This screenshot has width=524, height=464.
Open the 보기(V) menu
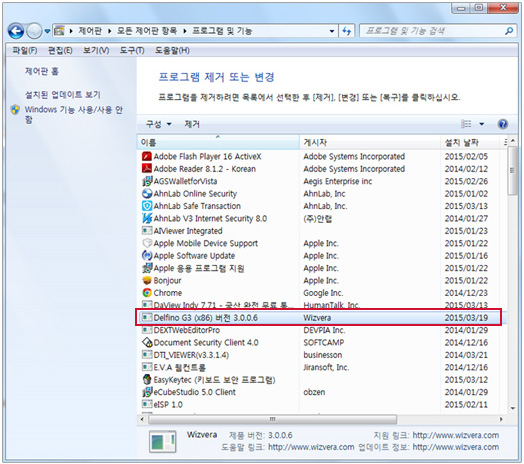click(96, 50)
